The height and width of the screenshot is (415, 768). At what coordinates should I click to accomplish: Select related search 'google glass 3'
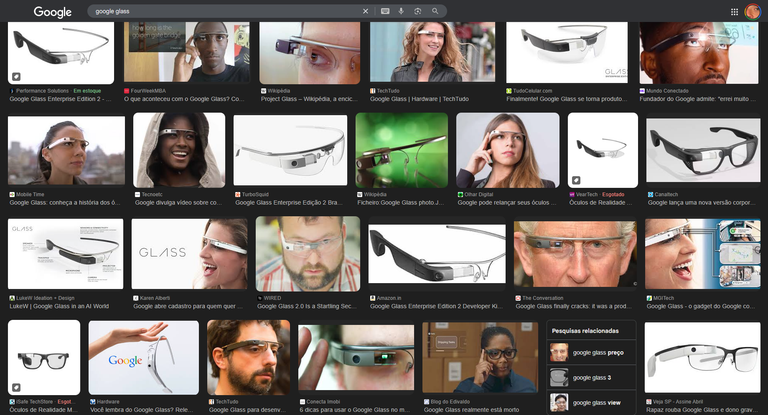pyautogui.click(x=591, y=377)
